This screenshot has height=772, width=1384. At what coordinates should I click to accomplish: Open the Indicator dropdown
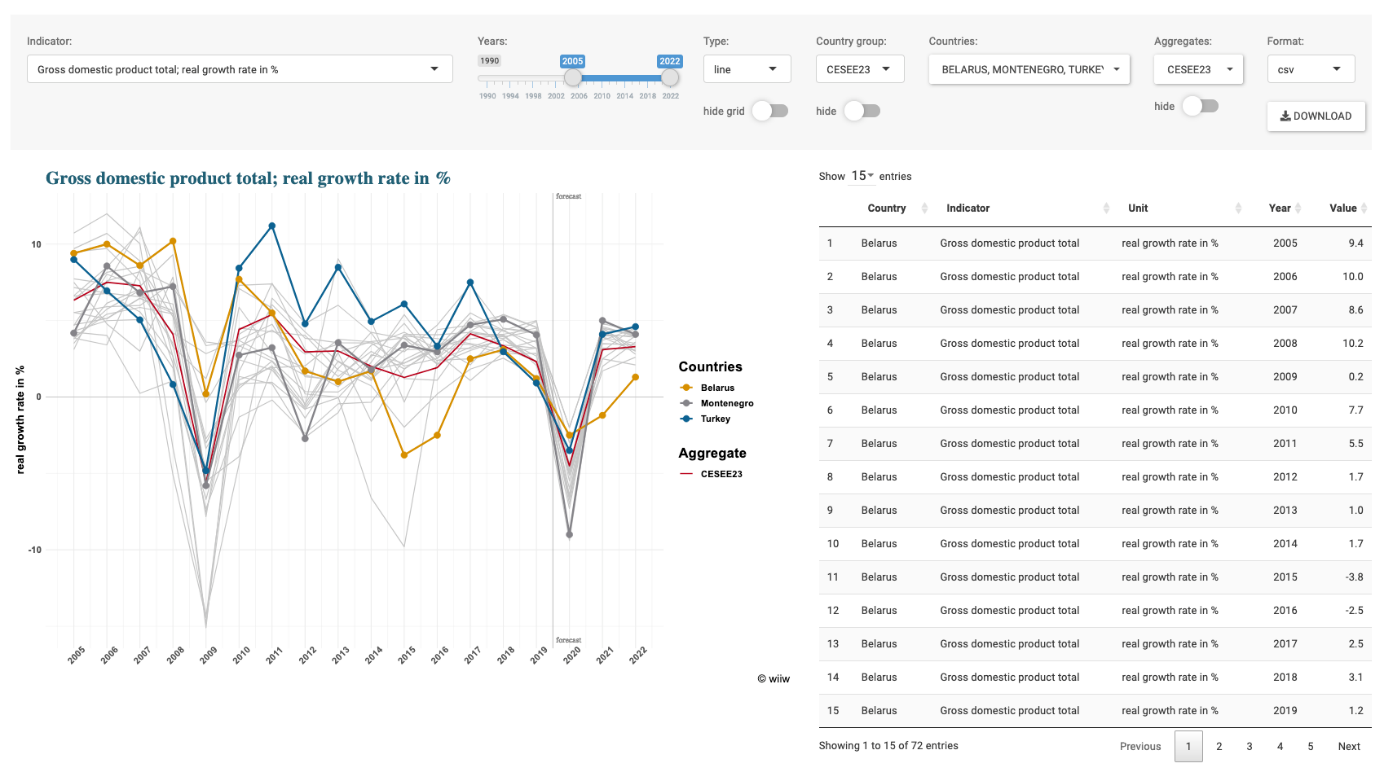[238, 69]
